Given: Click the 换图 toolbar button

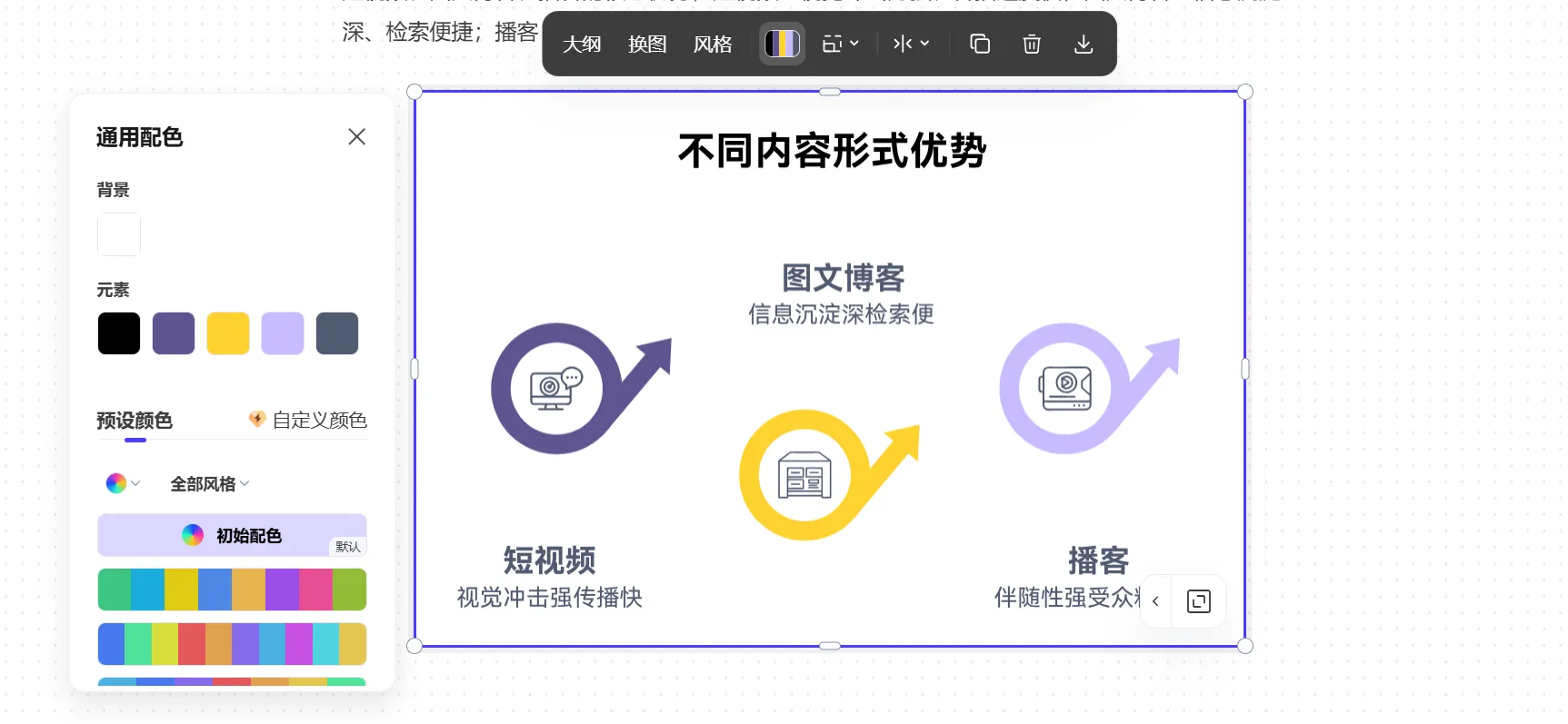Looking at the screenshot, I should pyautogui.click(x=647, y=44).
